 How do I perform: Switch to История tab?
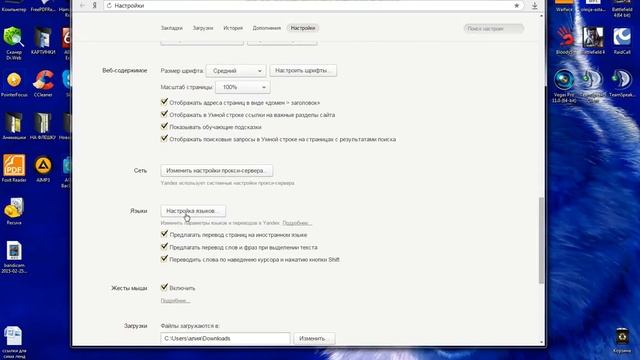233,28
